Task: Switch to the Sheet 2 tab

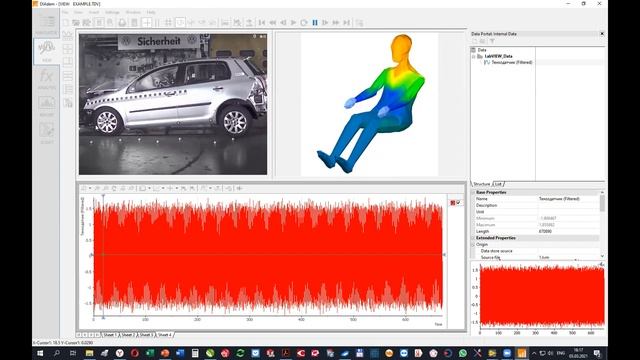Action: 128,335
